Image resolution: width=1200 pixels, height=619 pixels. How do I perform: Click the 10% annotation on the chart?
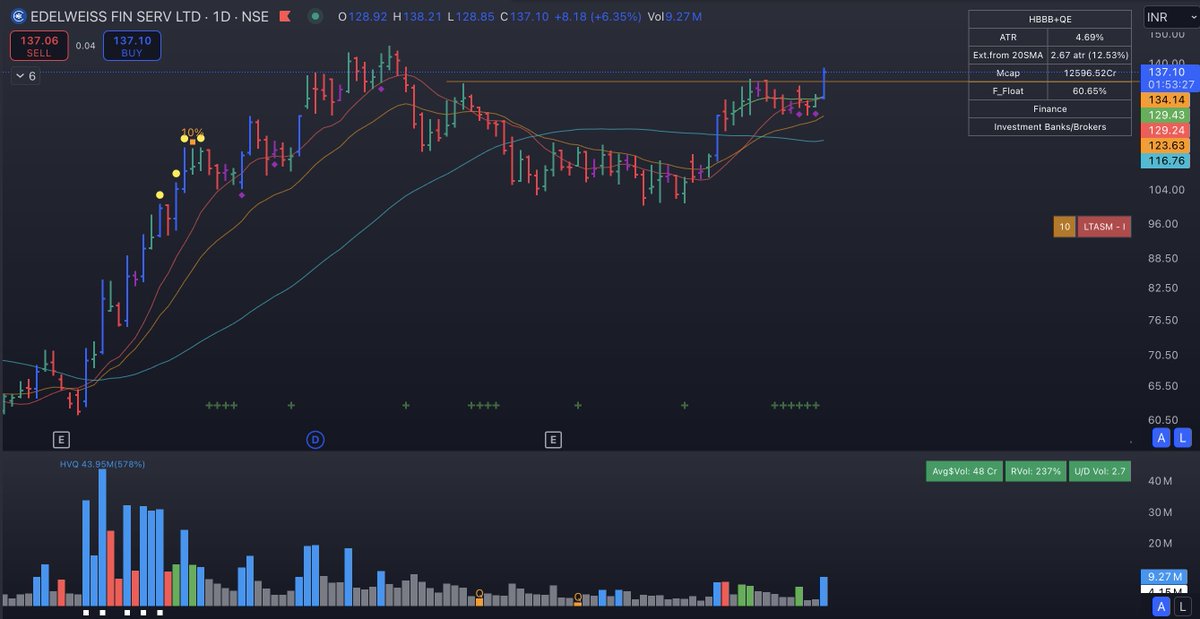[192, 132]
